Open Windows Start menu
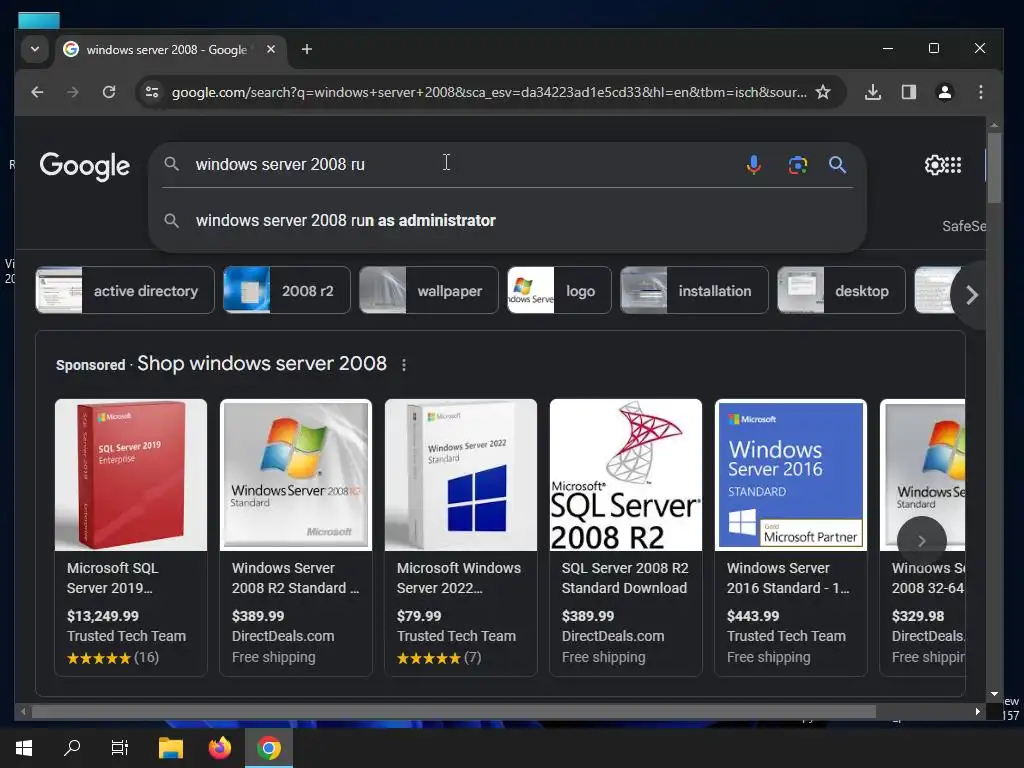 pyautogui.click(x=24, y=747)
